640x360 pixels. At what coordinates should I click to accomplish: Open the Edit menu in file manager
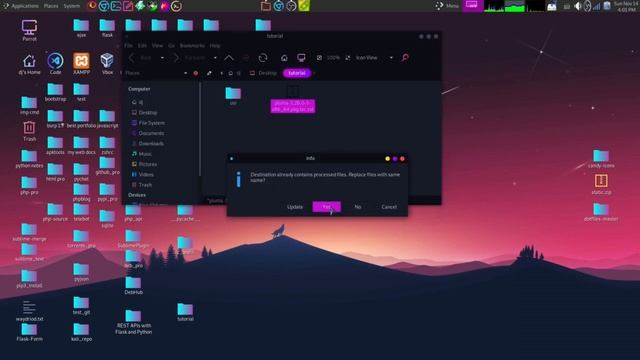(x=142, y=46)
